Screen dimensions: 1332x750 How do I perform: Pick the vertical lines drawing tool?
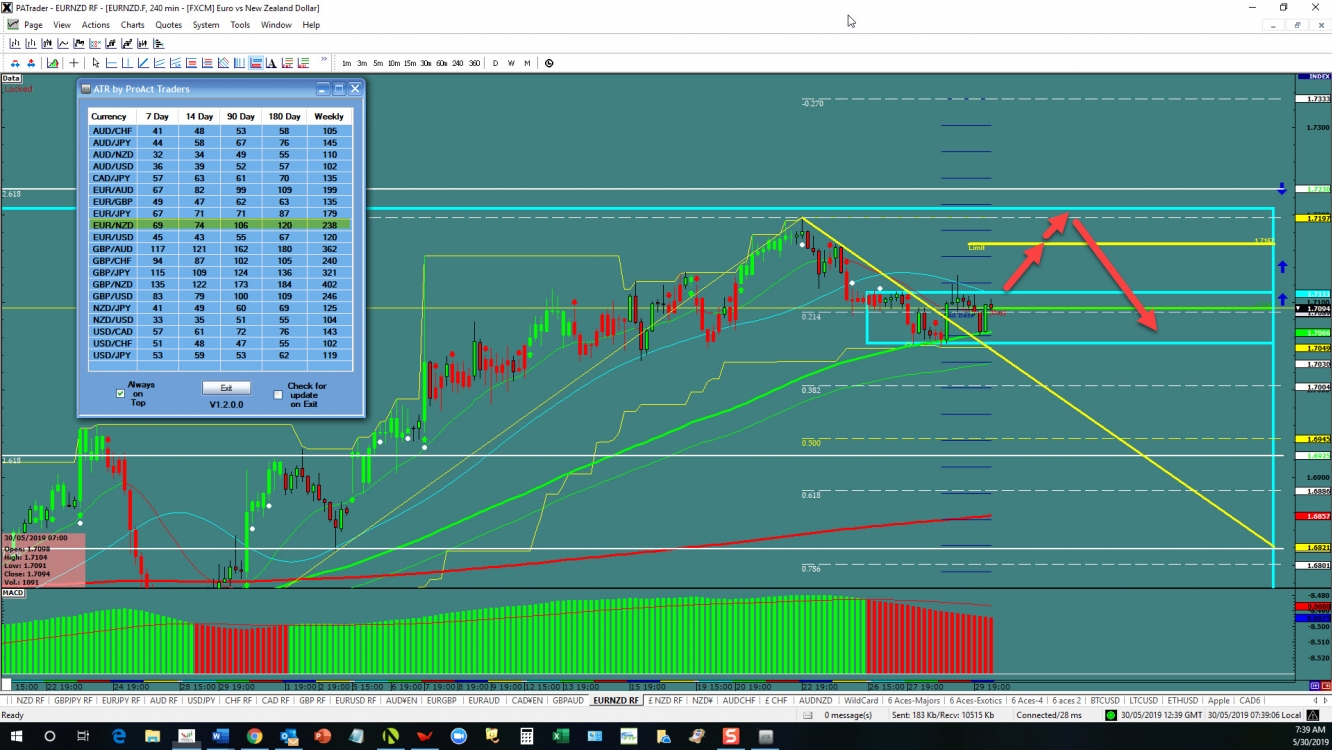point(240,63)
